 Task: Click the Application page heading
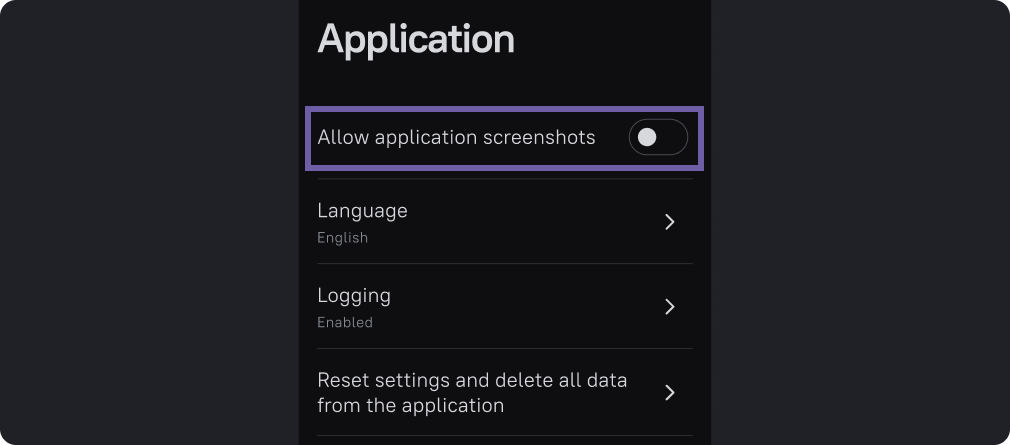point(416,39)
